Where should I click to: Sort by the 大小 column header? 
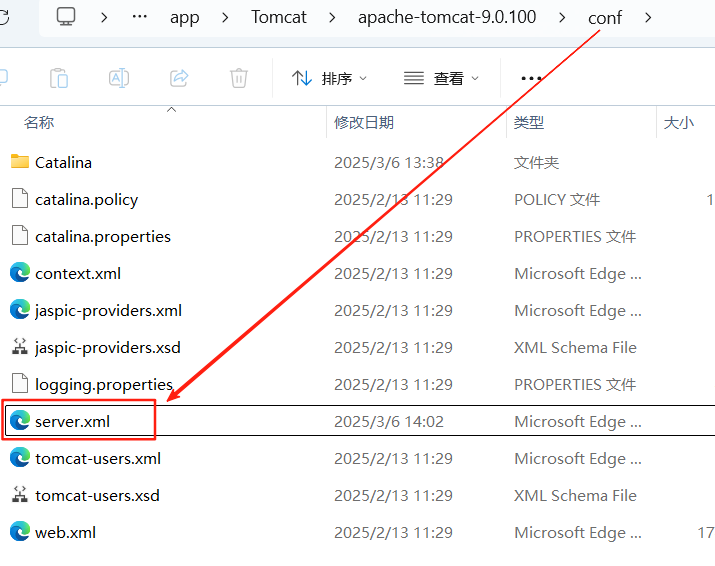679,122
